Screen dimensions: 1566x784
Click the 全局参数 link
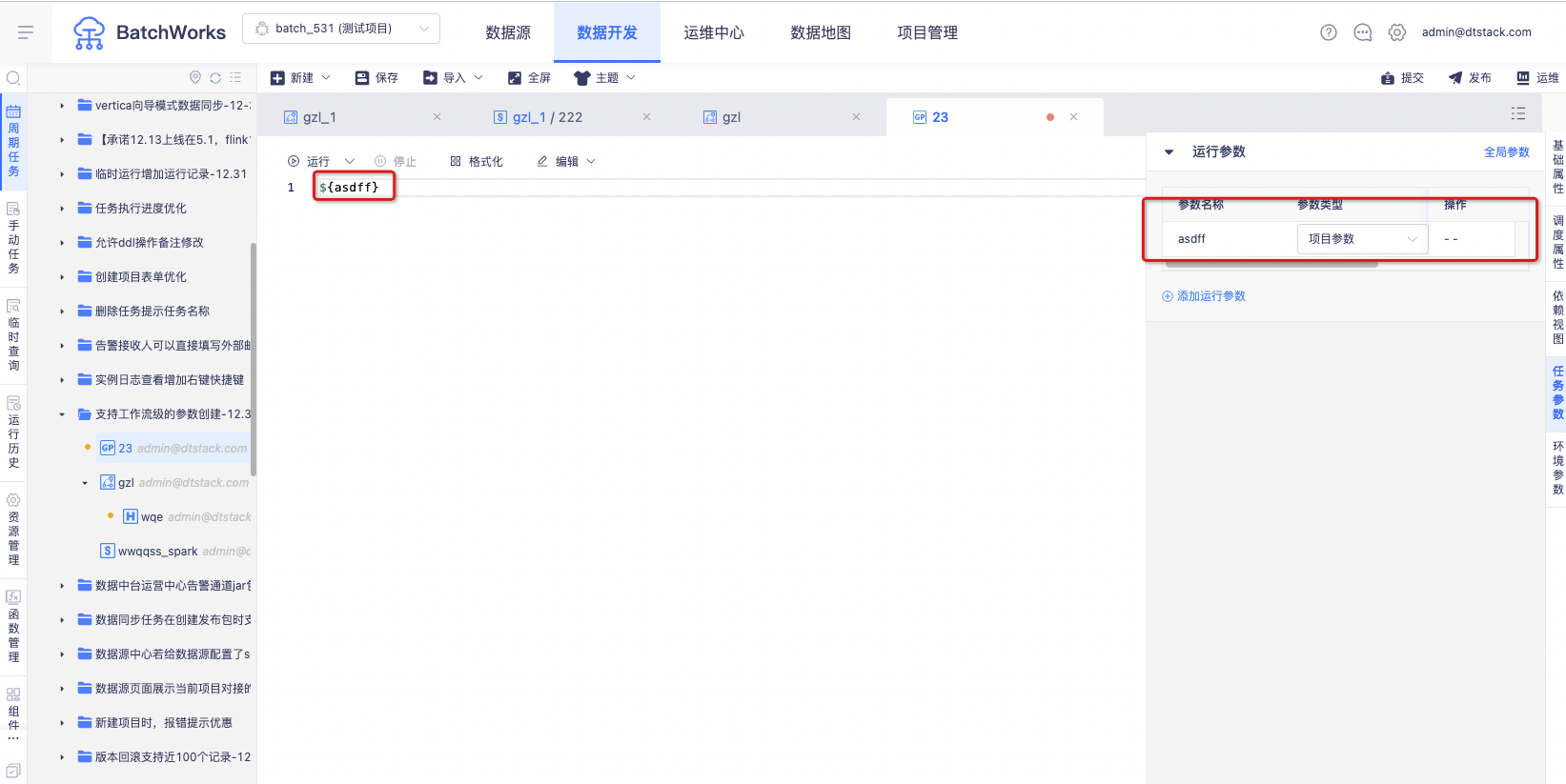pyautogui.click(x=1506, y=152)
